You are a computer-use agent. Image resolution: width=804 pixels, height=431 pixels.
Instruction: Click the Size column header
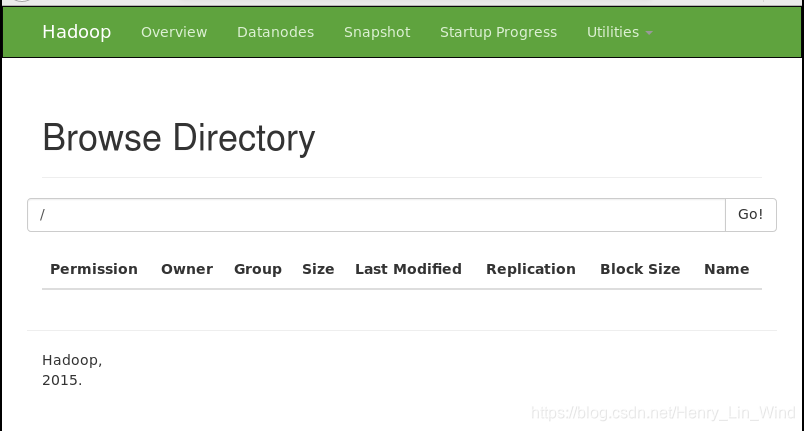[x=318, y=269]
